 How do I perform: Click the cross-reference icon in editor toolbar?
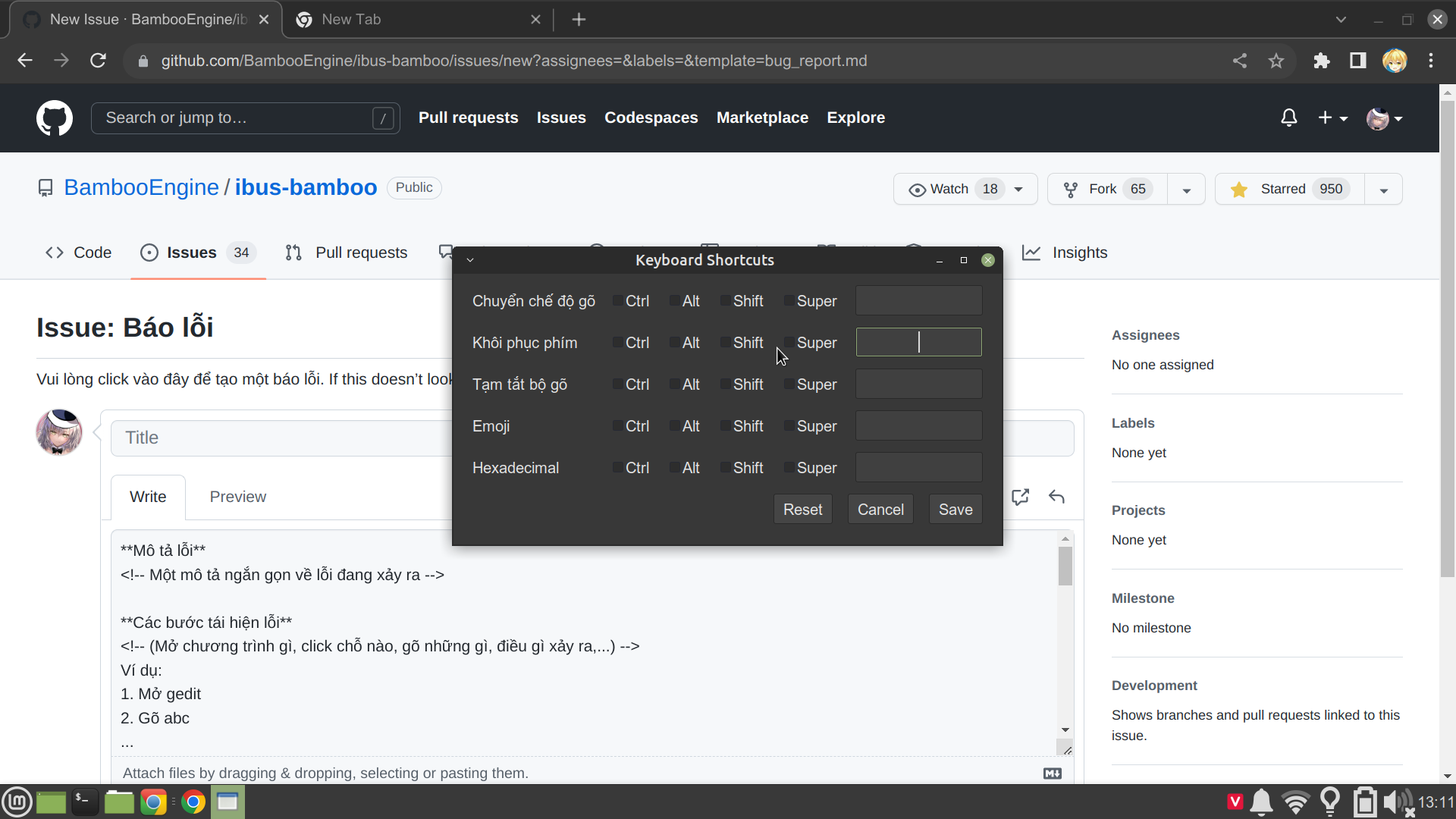click(1021, 497)
